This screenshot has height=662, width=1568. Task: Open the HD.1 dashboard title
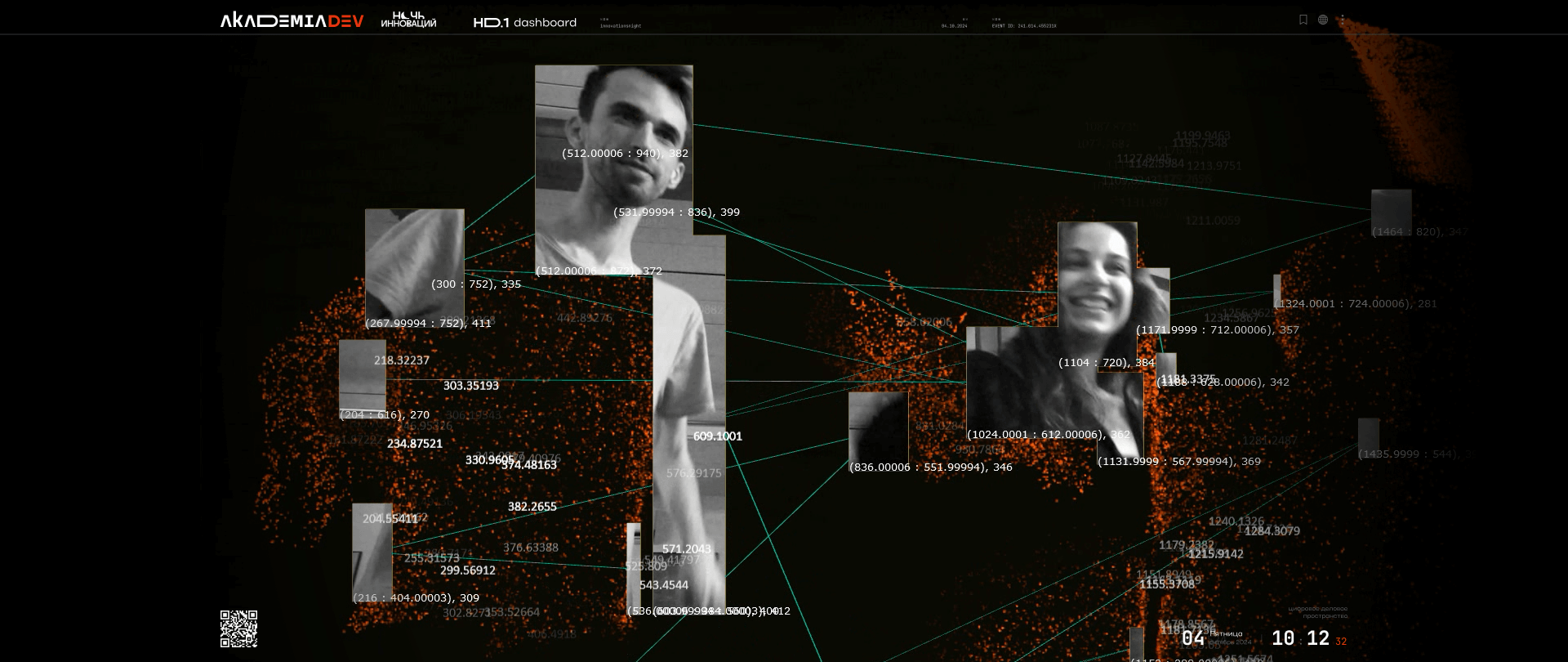(x=524, y=23)
